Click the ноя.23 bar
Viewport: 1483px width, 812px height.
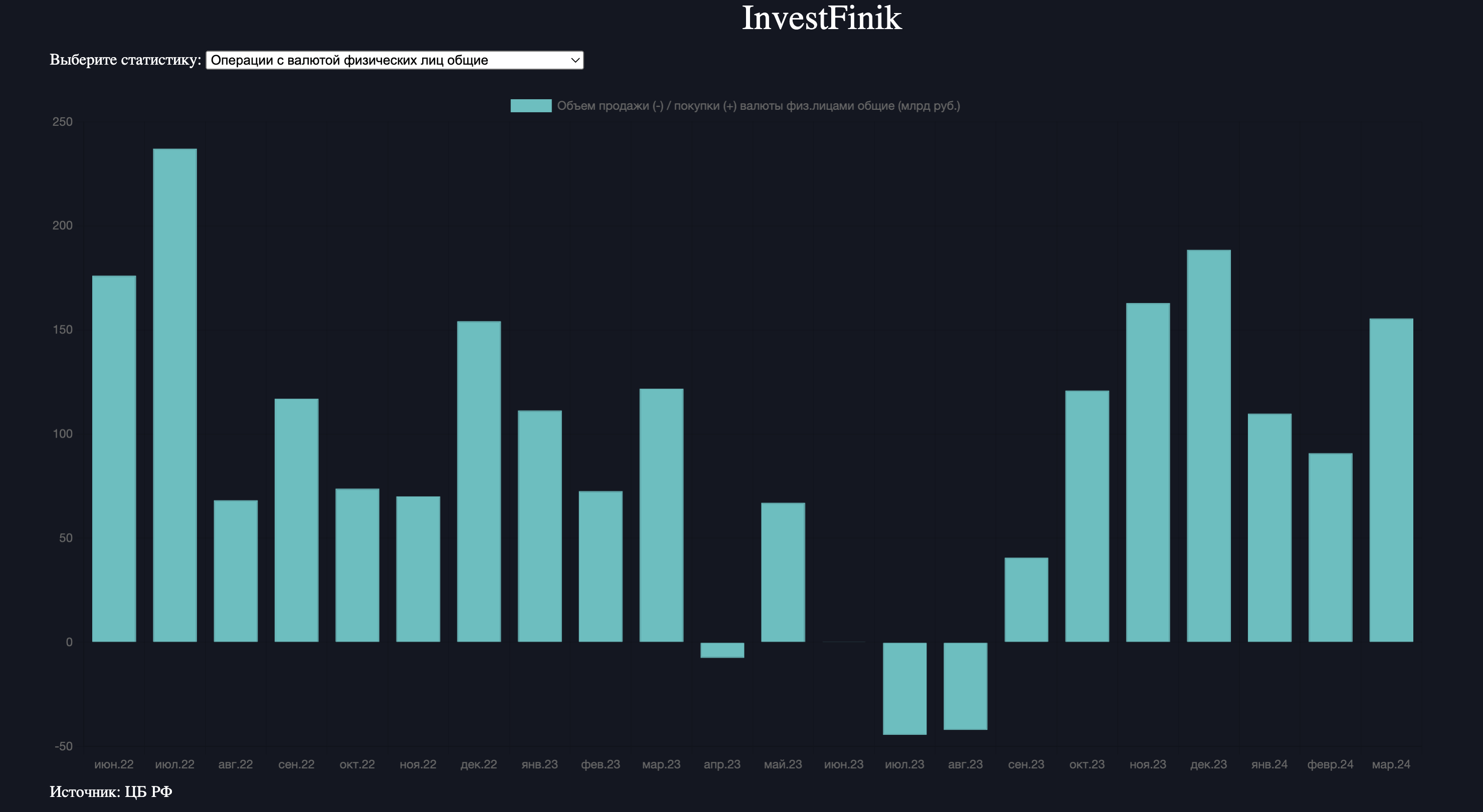(x=1148, y=472)
